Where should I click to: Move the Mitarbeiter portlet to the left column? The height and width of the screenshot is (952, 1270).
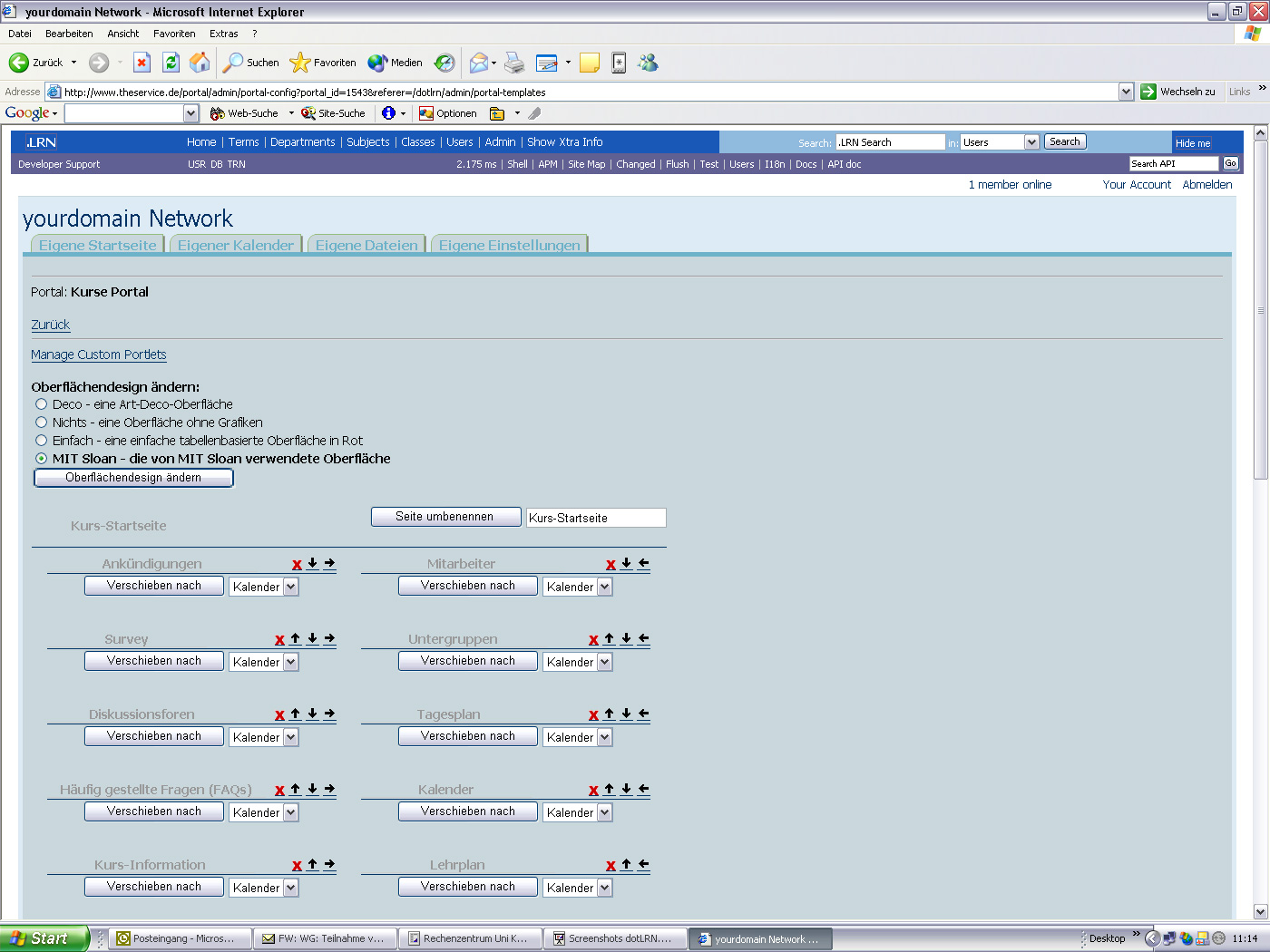click(643, 564)
